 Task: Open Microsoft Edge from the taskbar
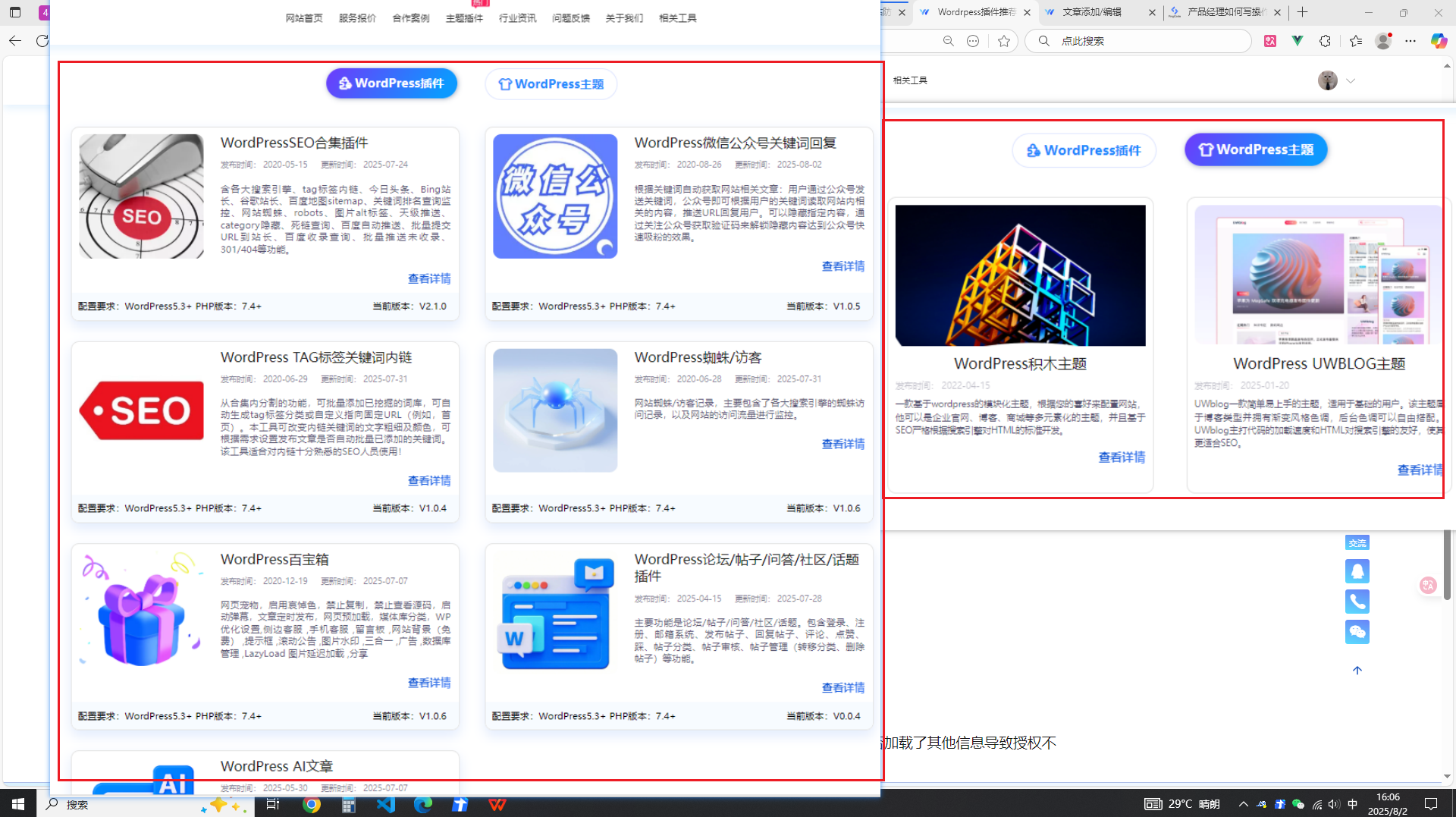423,805
